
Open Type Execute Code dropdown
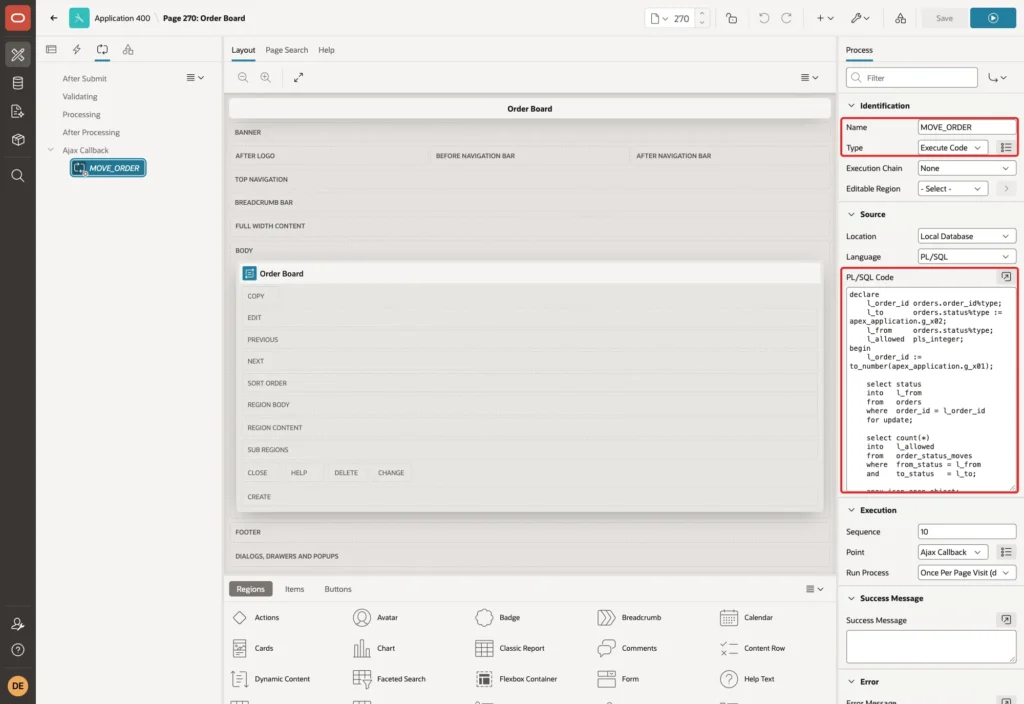point(952,148)
